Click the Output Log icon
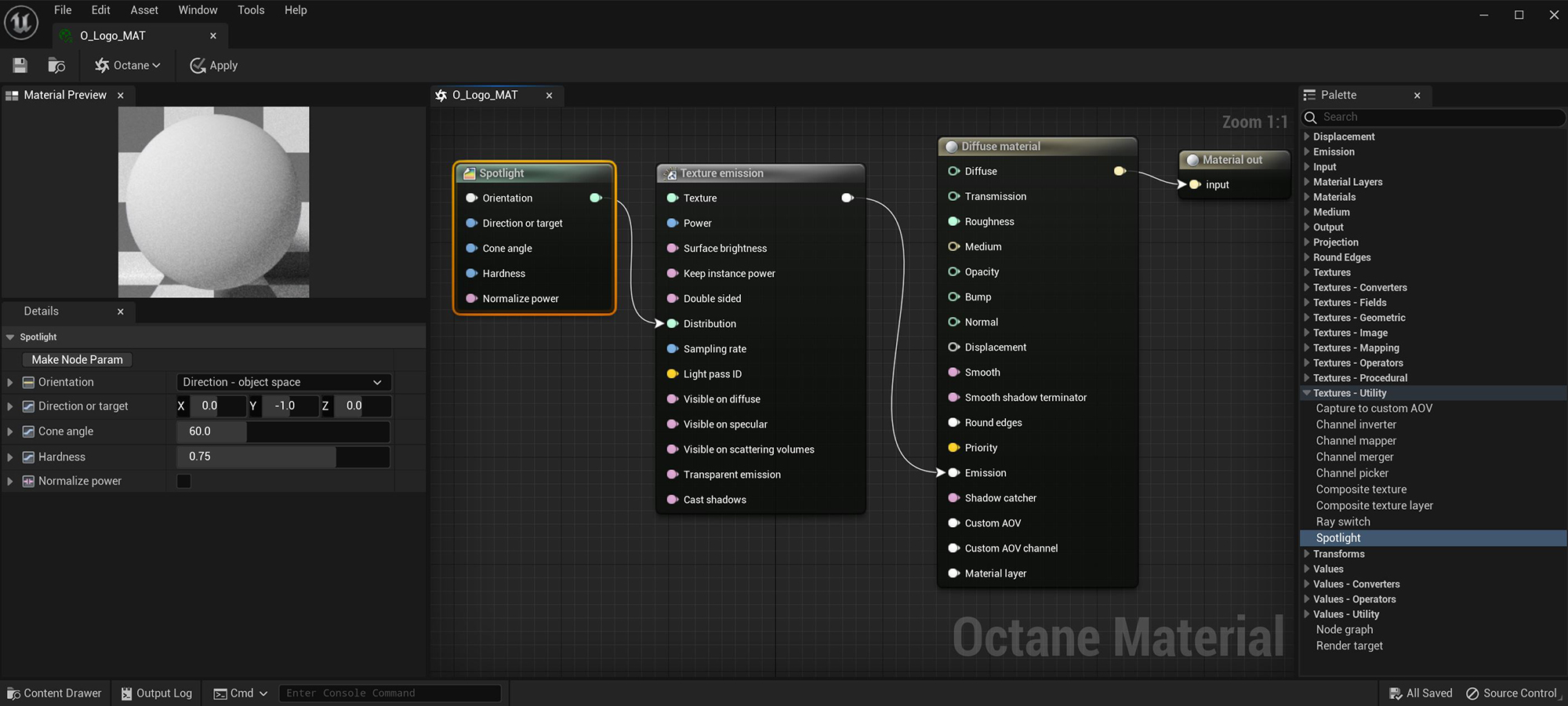 126,693
